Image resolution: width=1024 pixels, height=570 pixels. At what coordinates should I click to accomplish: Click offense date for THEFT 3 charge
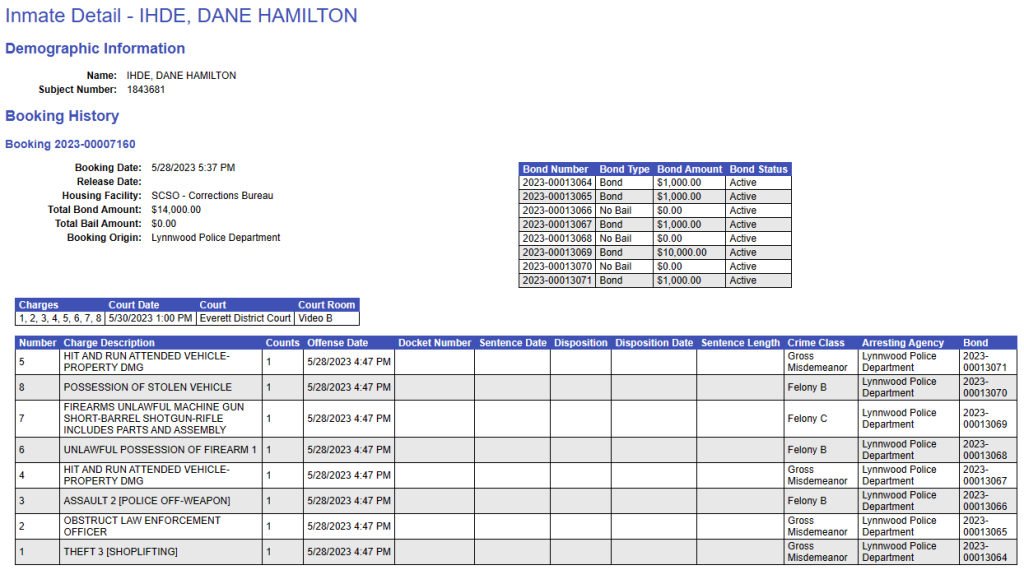[349, 552]
